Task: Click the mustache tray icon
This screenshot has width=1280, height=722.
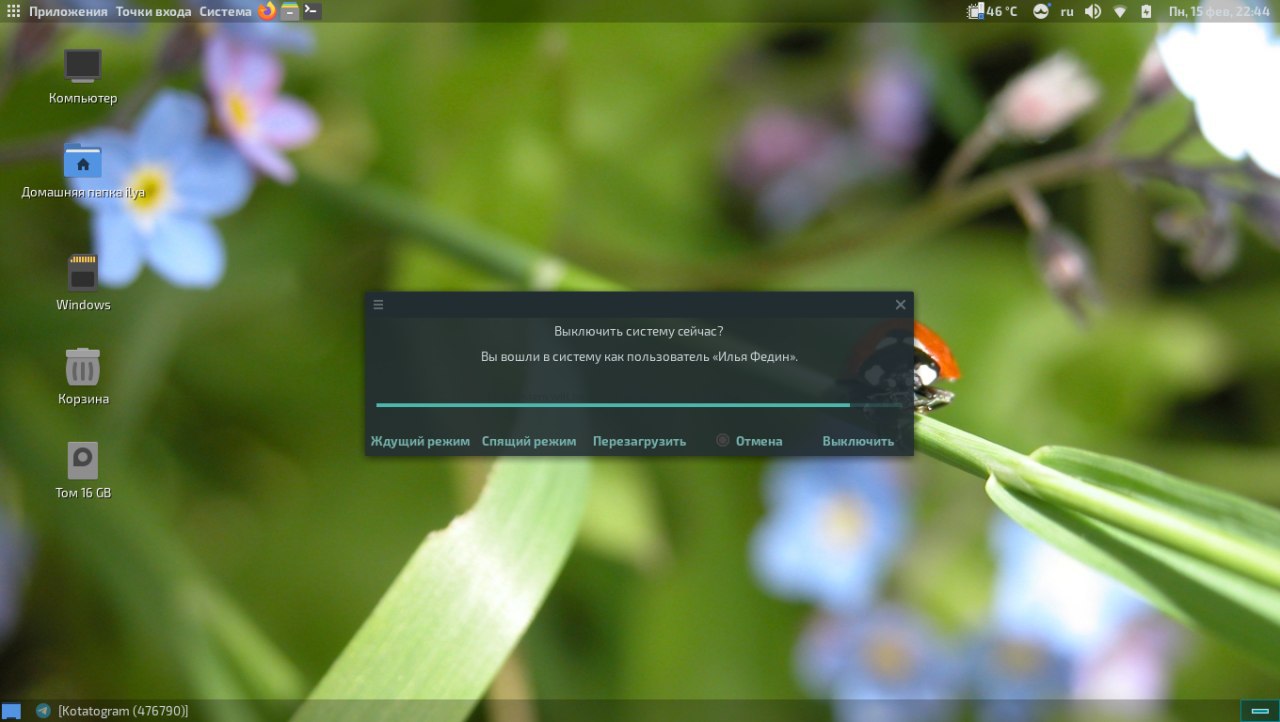Action: (x=1041, y=11)
